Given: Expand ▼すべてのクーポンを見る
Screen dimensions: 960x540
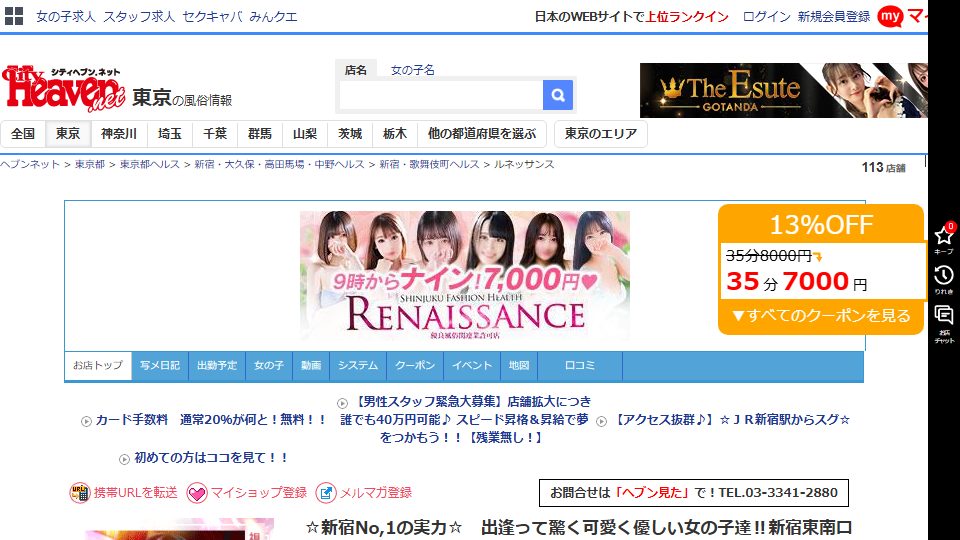Looking at the screenshot, I should click(x=821, y=316).
